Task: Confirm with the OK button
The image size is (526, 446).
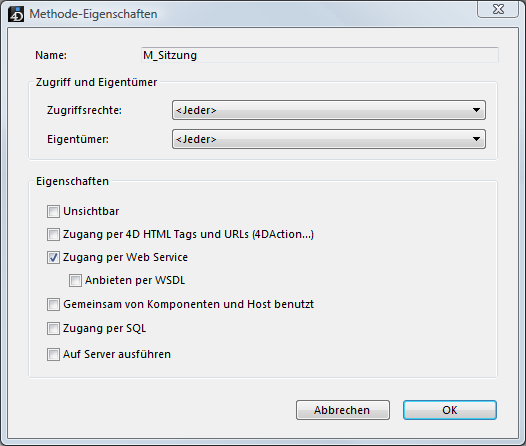Action: tap(450, 410)
